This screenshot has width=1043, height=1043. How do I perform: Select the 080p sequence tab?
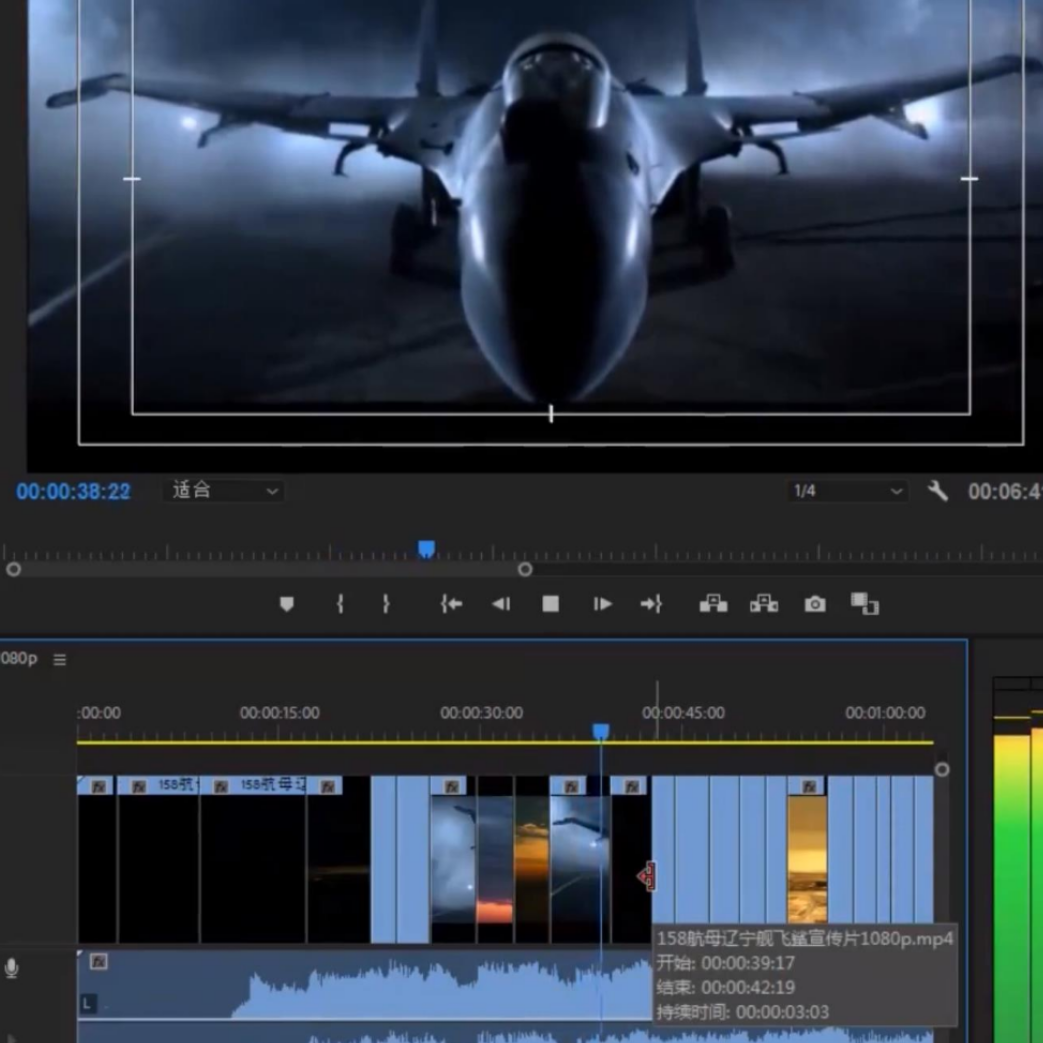[x=19, y=659]
